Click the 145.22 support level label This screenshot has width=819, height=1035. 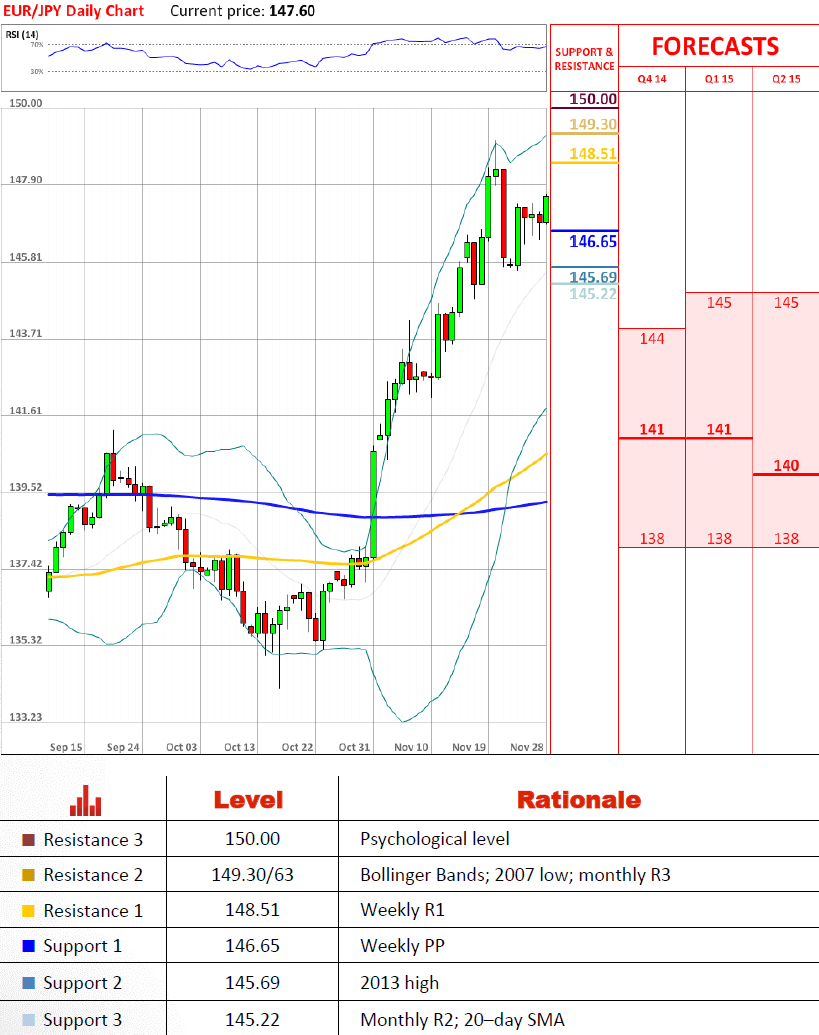point(593,294)
